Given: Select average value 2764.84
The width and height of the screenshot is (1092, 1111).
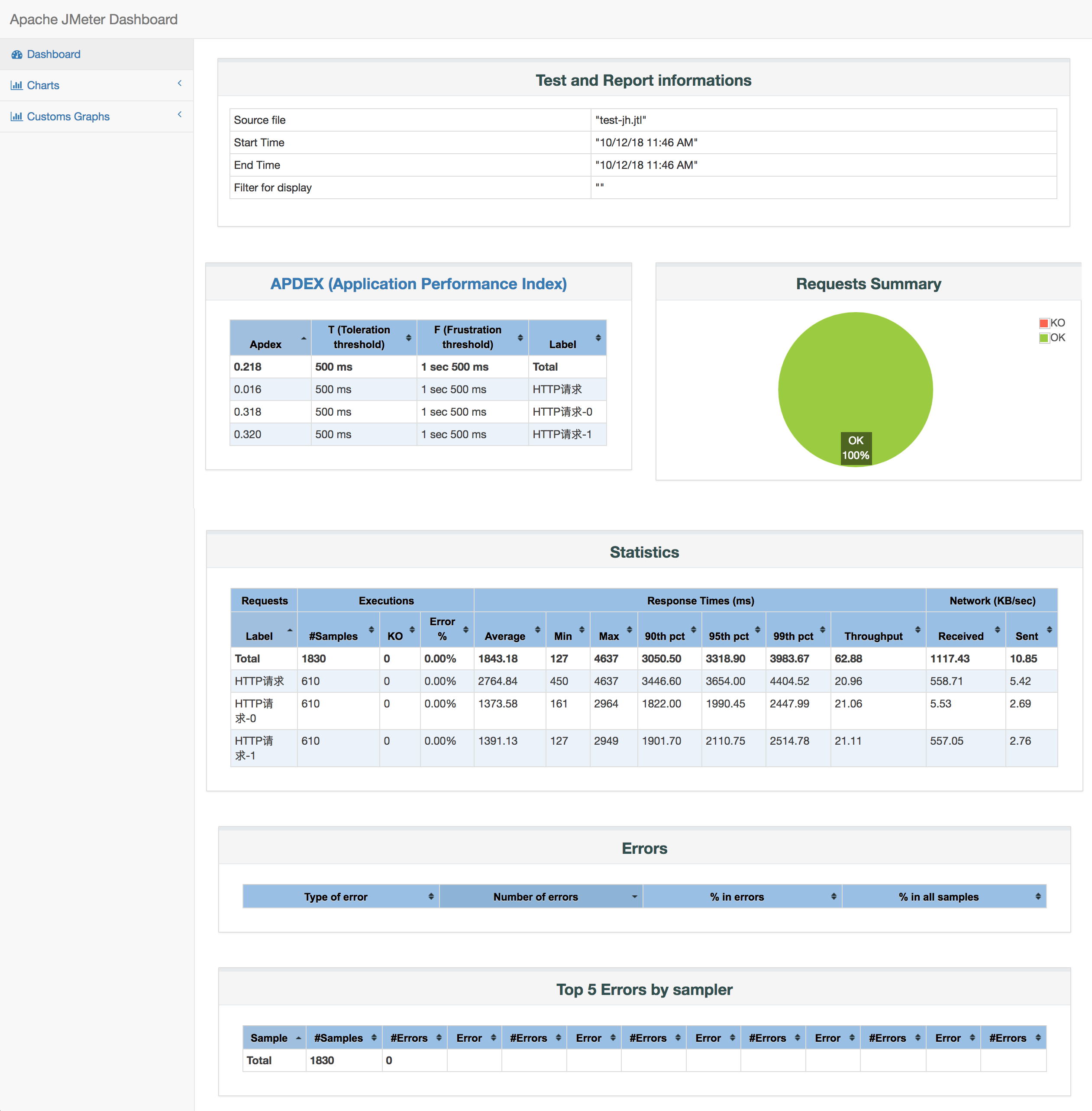Looking at the screenshot, I should click(498, 681).
